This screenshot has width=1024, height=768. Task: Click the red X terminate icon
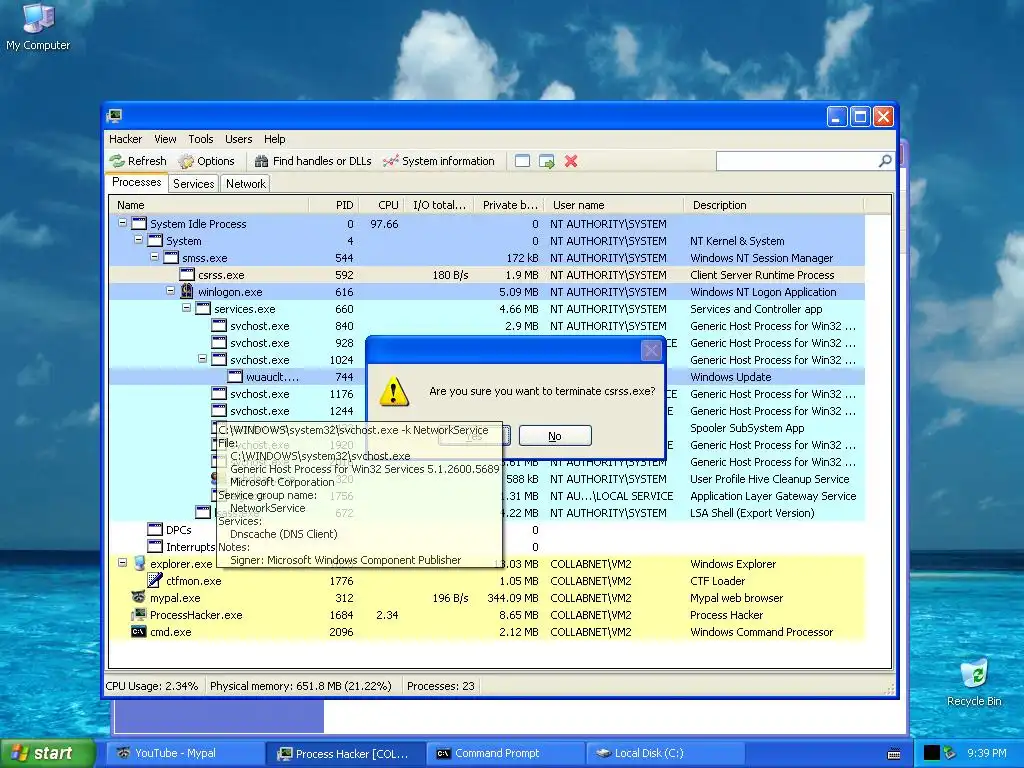[571, 161]
